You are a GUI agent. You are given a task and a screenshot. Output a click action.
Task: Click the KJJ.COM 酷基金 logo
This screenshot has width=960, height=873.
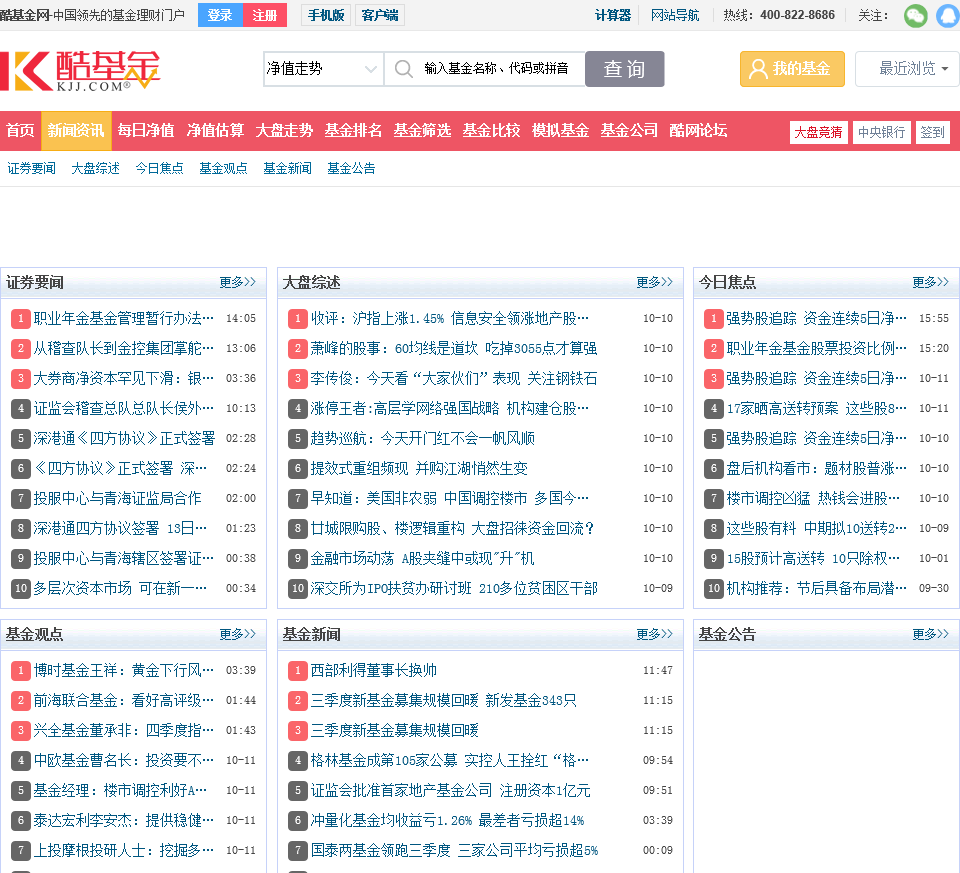(80, 70)
